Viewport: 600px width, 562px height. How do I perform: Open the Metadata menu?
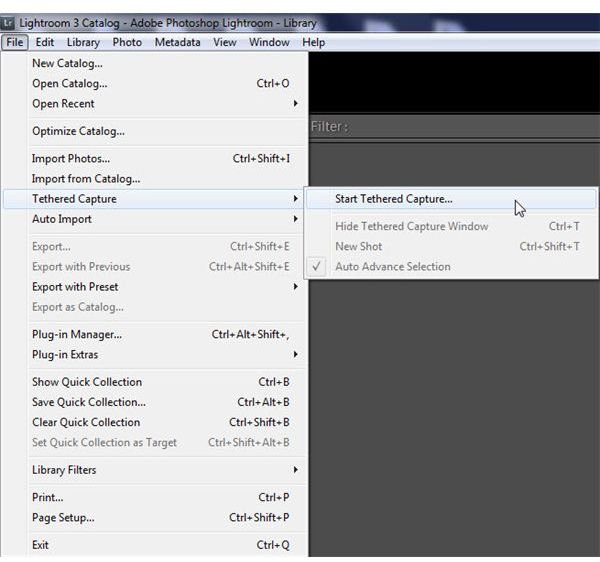(x=178, y=42)
